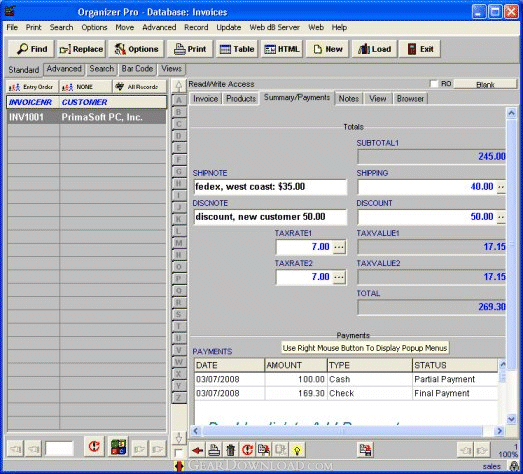Open the SHIPPING field ellipsis button
The height and width of the screenshot is (474, 523).
coord(501,187)
